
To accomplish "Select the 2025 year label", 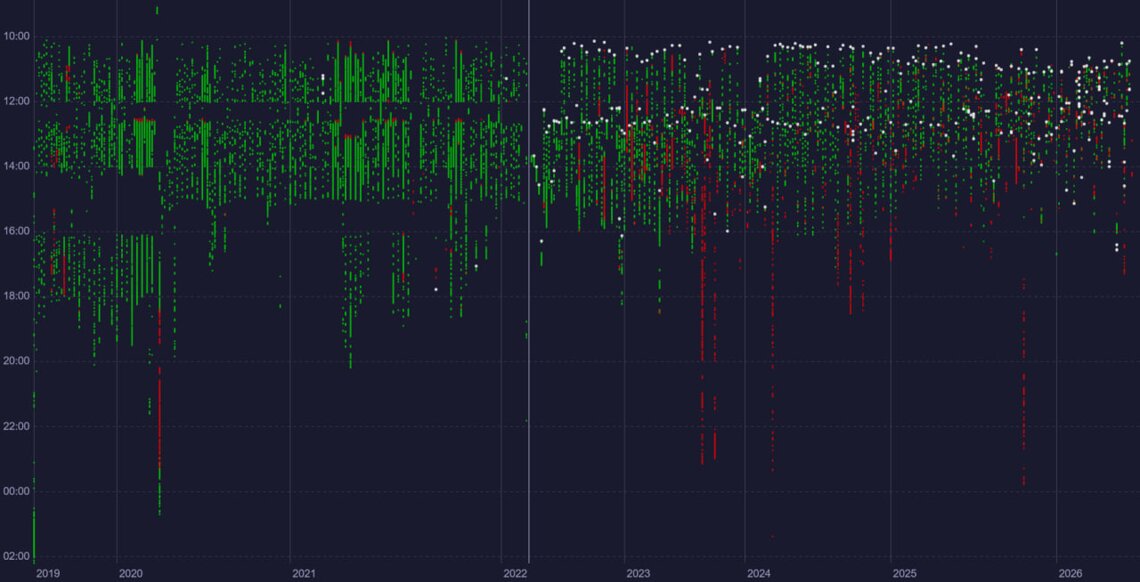I will [904, 573].
